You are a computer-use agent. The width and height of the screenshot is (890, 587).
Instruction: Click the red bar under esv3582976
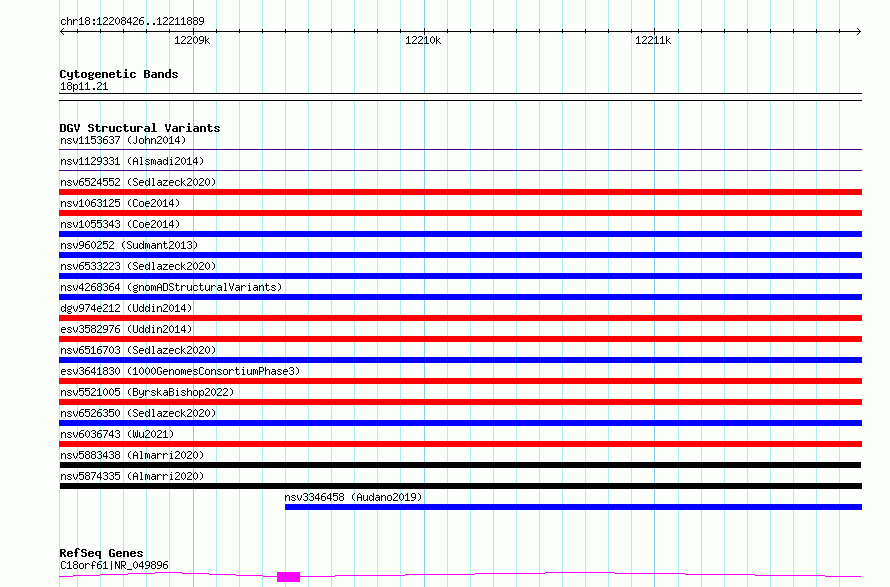[460, 339]
